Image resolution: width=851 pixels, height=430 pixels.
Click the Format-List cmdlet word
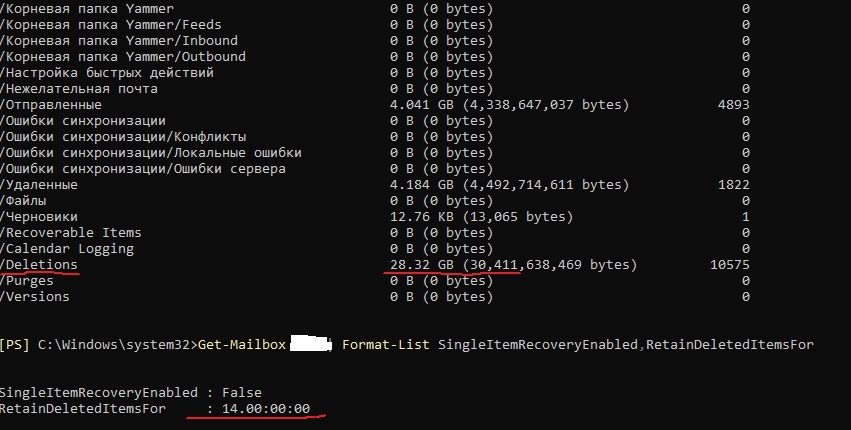tap(386, 345)
